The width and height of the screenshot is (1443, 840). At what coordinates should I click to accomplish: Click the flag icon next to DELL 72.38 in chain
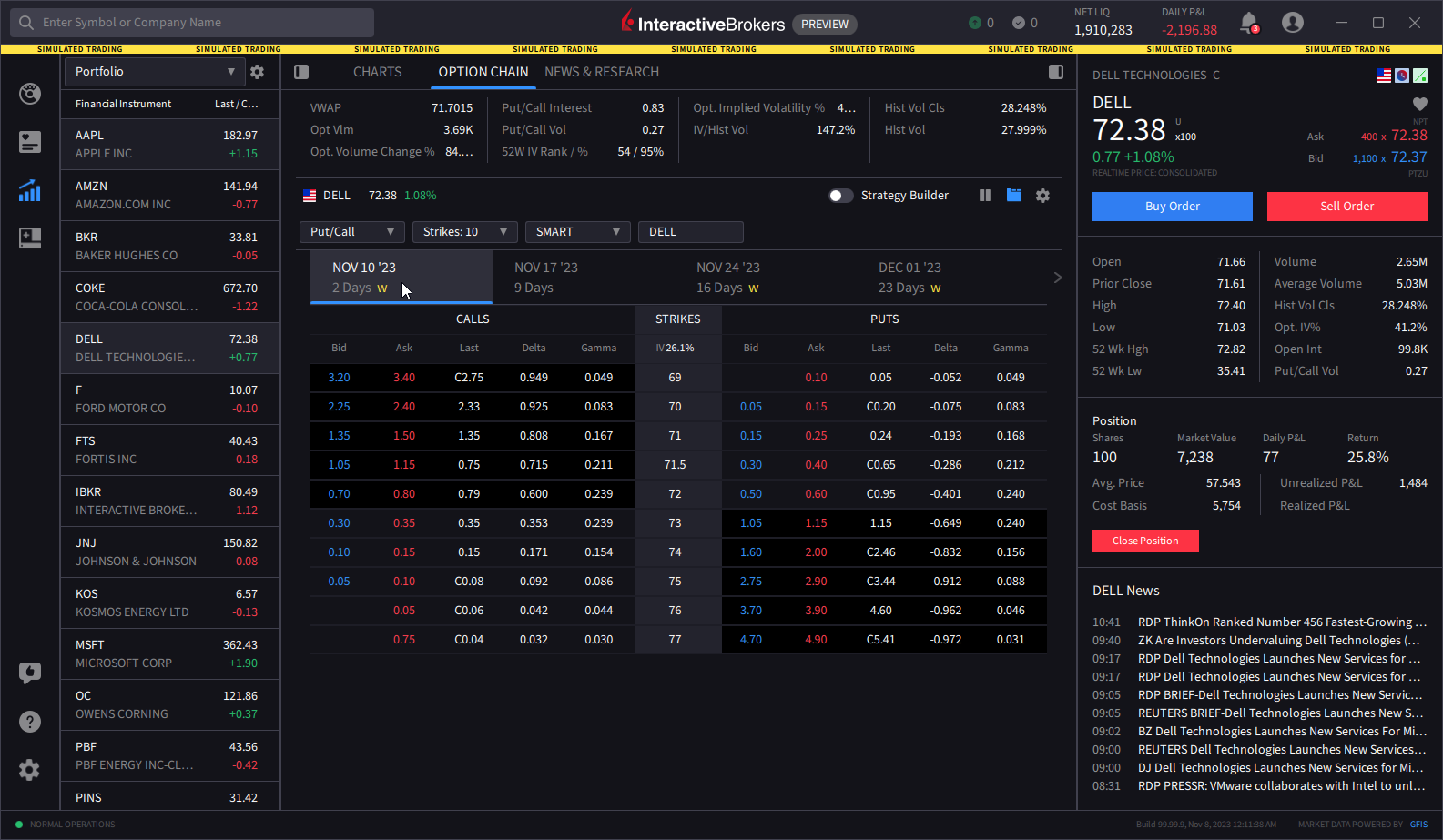[x=310, y=196]
